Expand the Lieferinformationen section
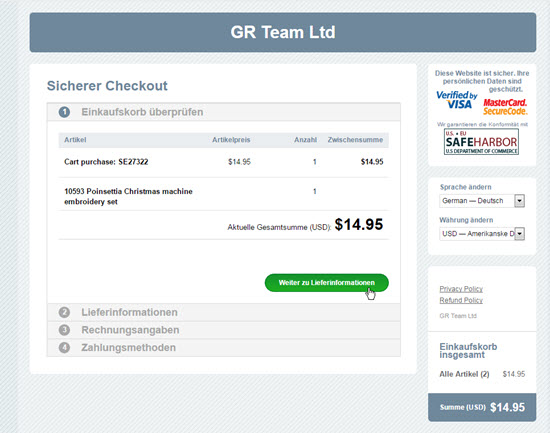550x433 pixels. coord(224,312)
